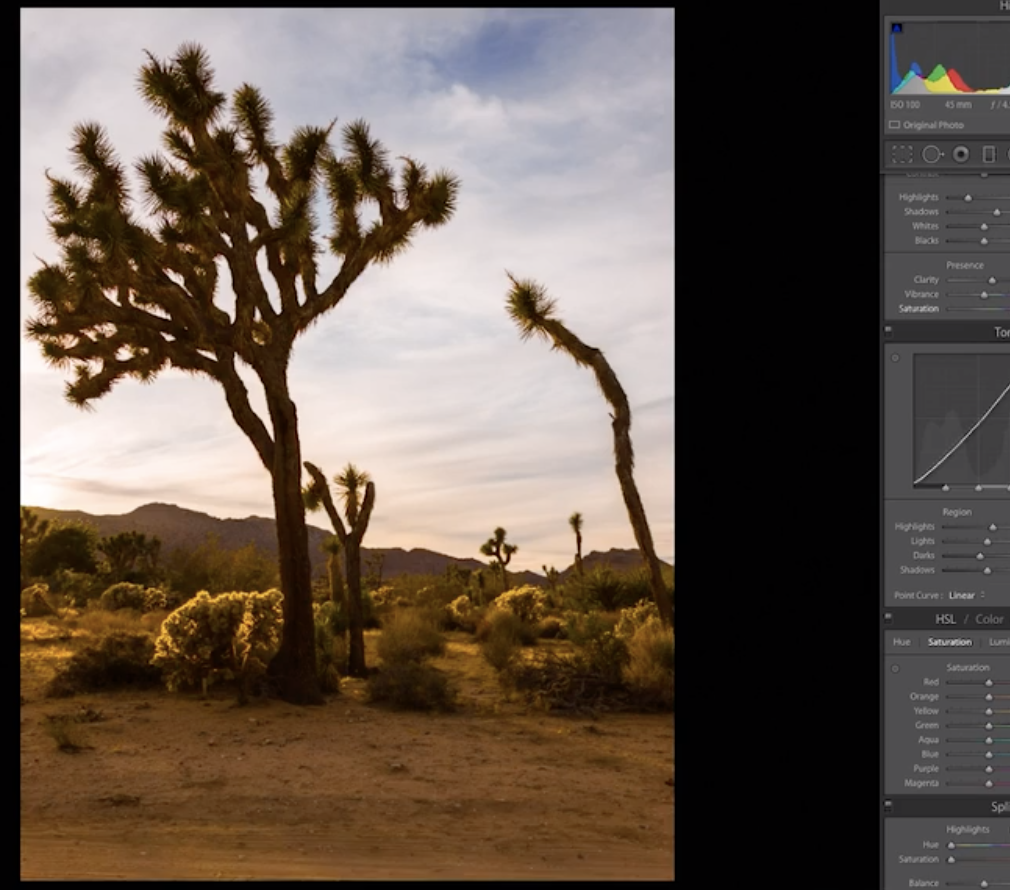Image resolution: width=1010 pixels, height=890 pixels.
Task: Click the HSL header label
Action: click(947, 619)
